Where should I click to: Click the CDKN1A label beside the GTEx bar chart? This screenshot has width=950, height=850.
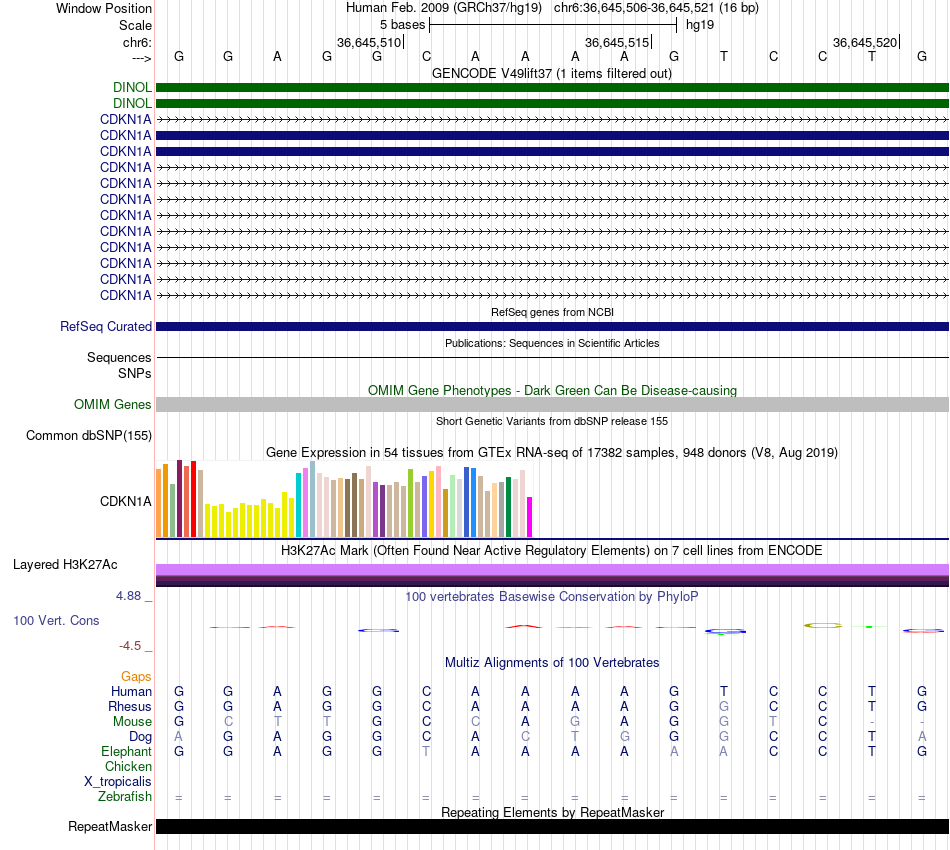click(125, 501)
